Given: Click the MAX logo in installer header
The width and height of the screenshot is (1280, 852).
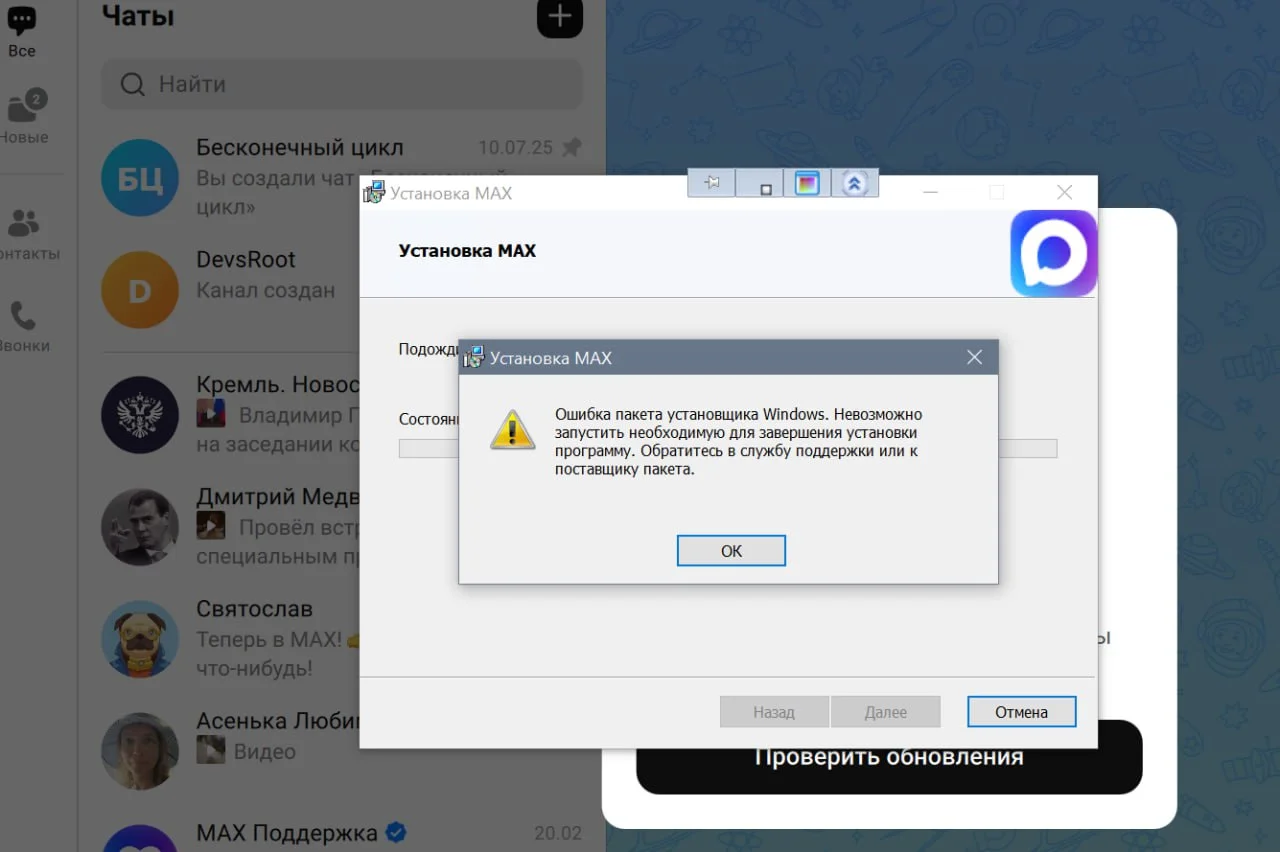Looking at the screenshot, I should [x=1054, y=253].
